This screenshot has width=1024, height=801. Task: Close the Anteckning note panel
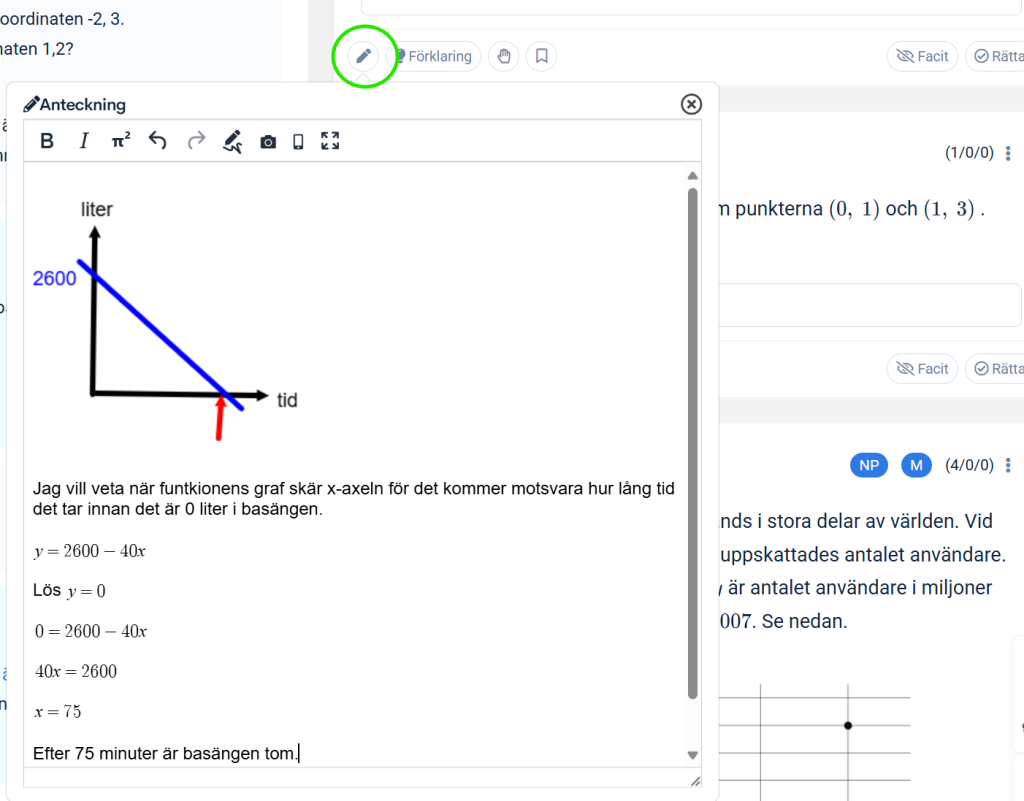691,104
